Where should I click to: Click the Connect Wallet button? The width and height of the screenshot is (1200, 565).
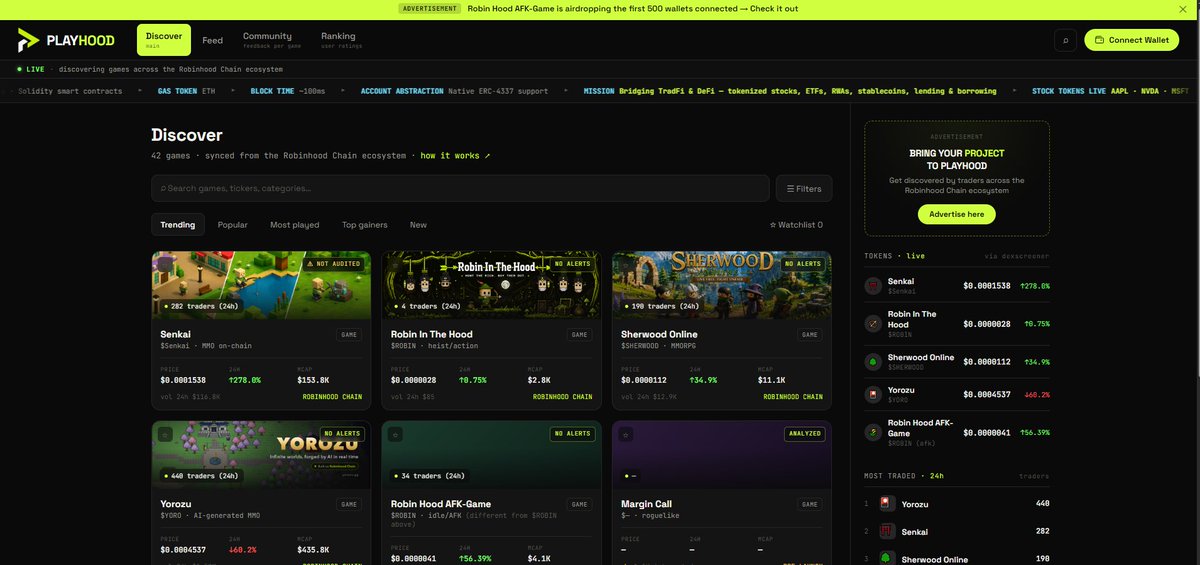point(1132,40)
